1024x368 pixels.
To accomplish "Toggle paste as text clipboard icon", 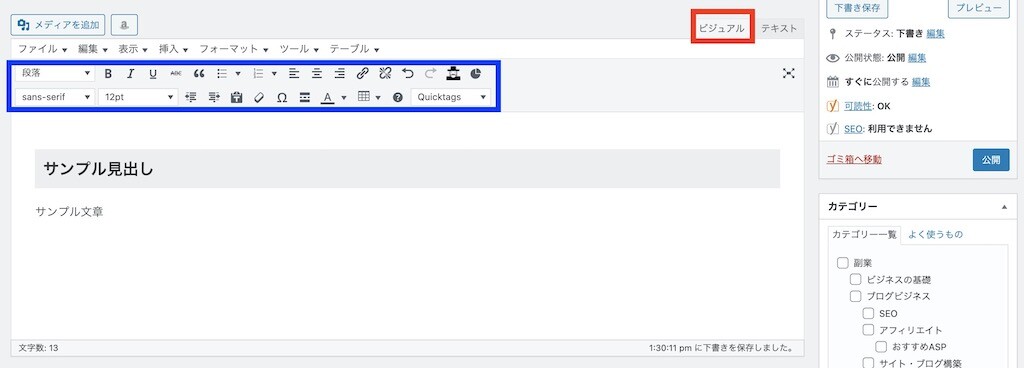I will [237, 97].
